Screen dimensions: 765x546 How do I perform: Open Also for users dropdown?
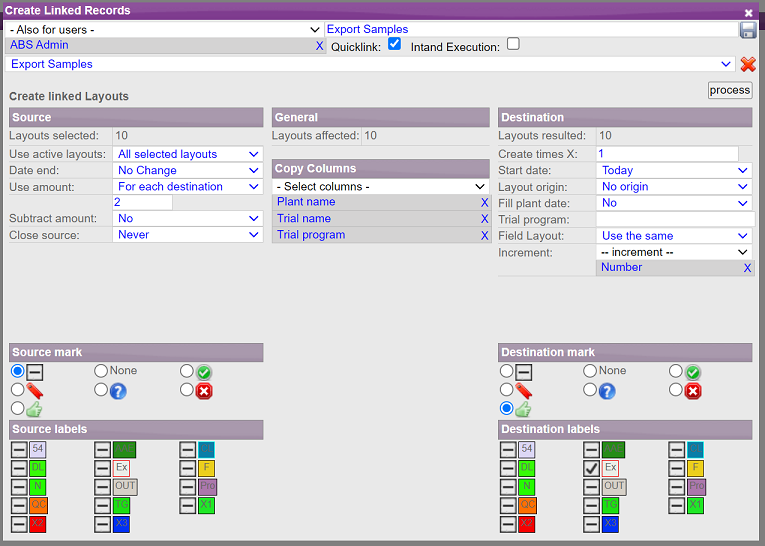(x=164, y=30)
